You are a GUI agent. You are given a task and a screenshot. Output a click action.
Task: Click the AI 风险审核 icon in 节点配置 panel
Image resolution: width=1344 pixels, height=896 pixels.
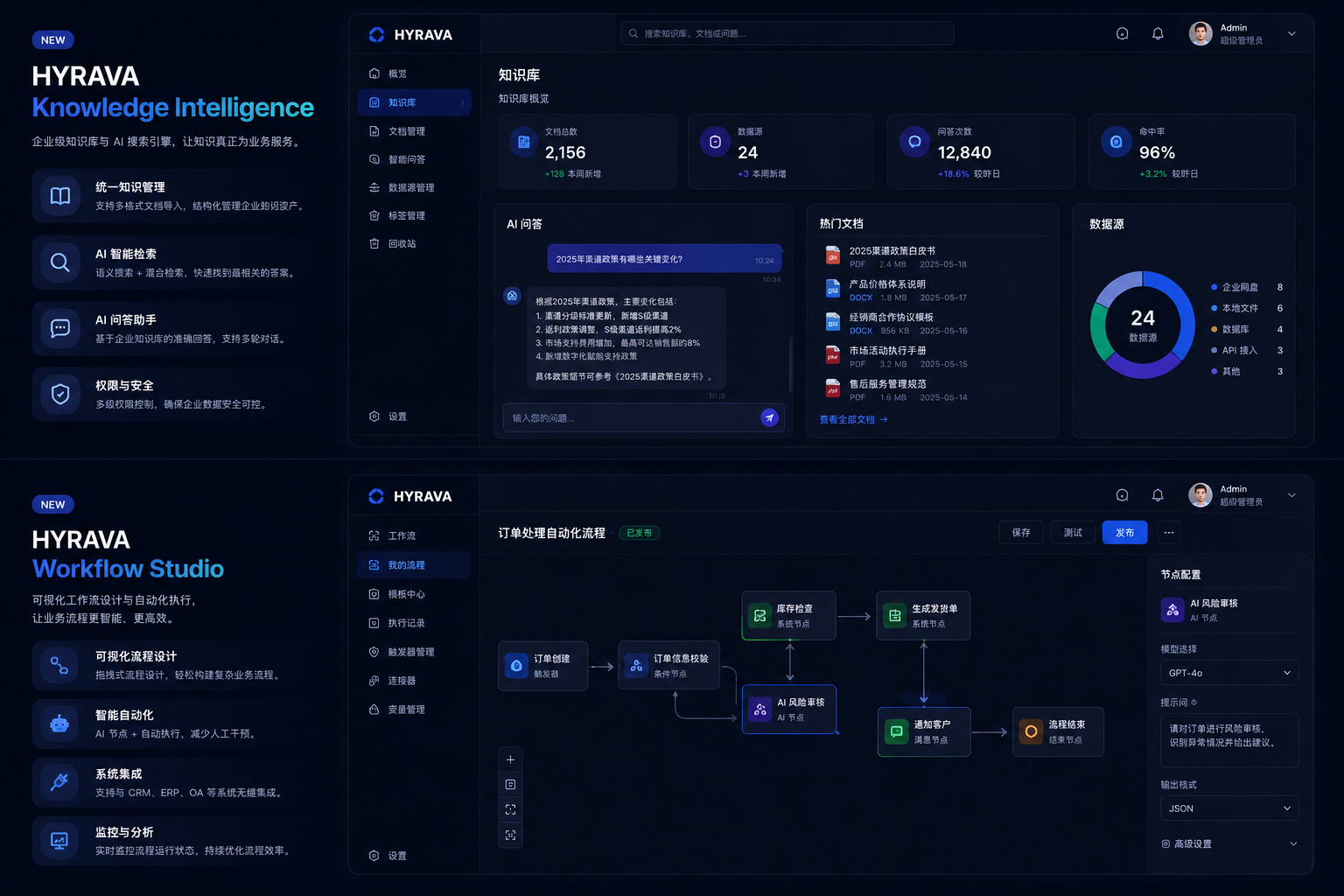[1172, 610]
